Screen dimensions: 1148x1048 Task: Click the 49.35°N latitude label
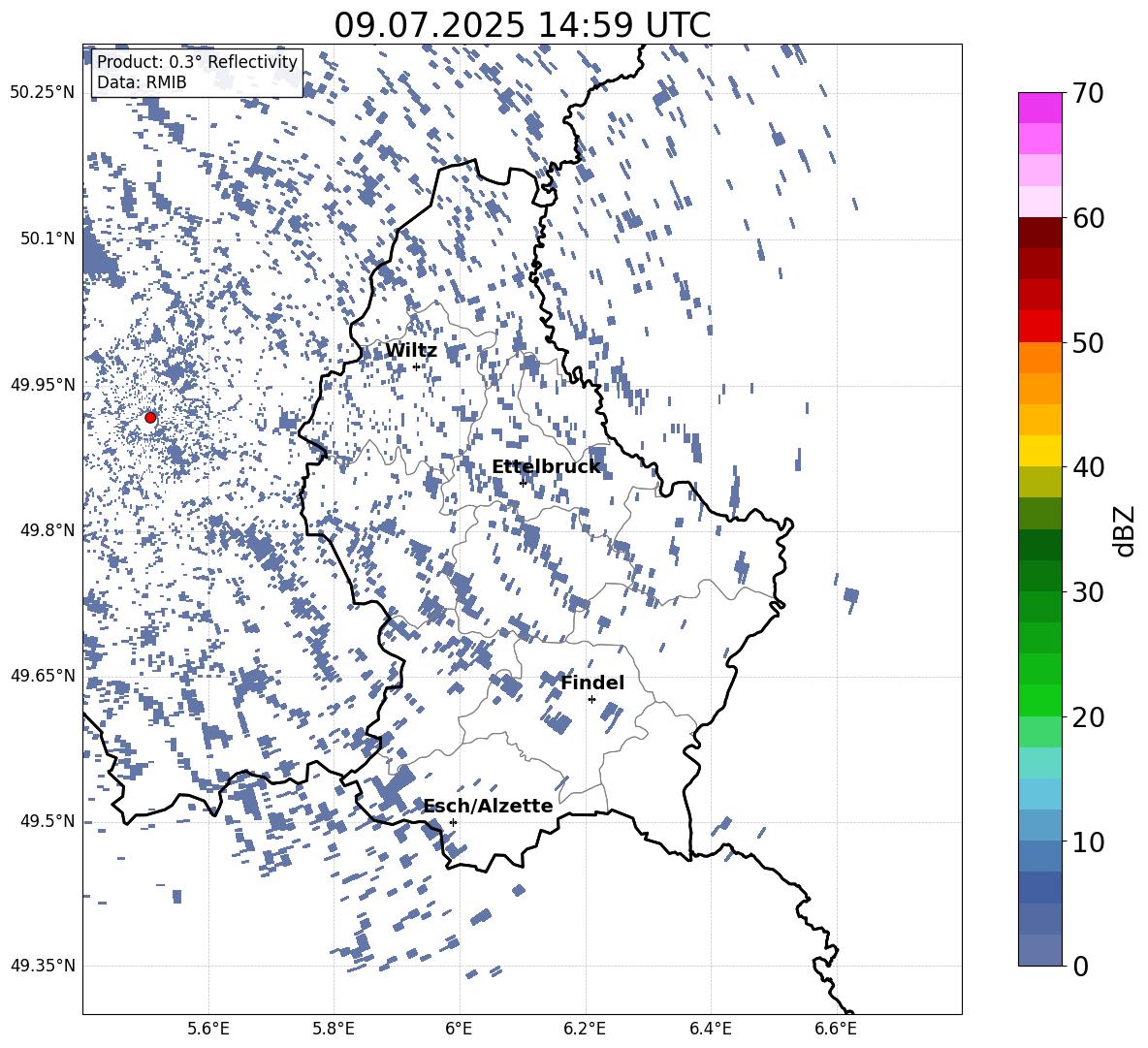pos(43,966)
